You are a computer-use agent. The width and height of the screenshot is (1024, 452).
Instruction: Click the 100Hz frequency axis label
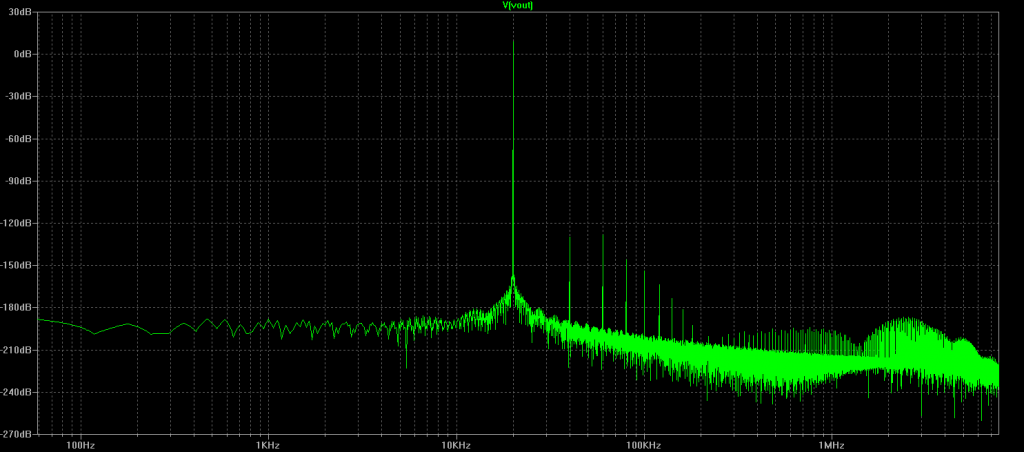tap(79, 444)
